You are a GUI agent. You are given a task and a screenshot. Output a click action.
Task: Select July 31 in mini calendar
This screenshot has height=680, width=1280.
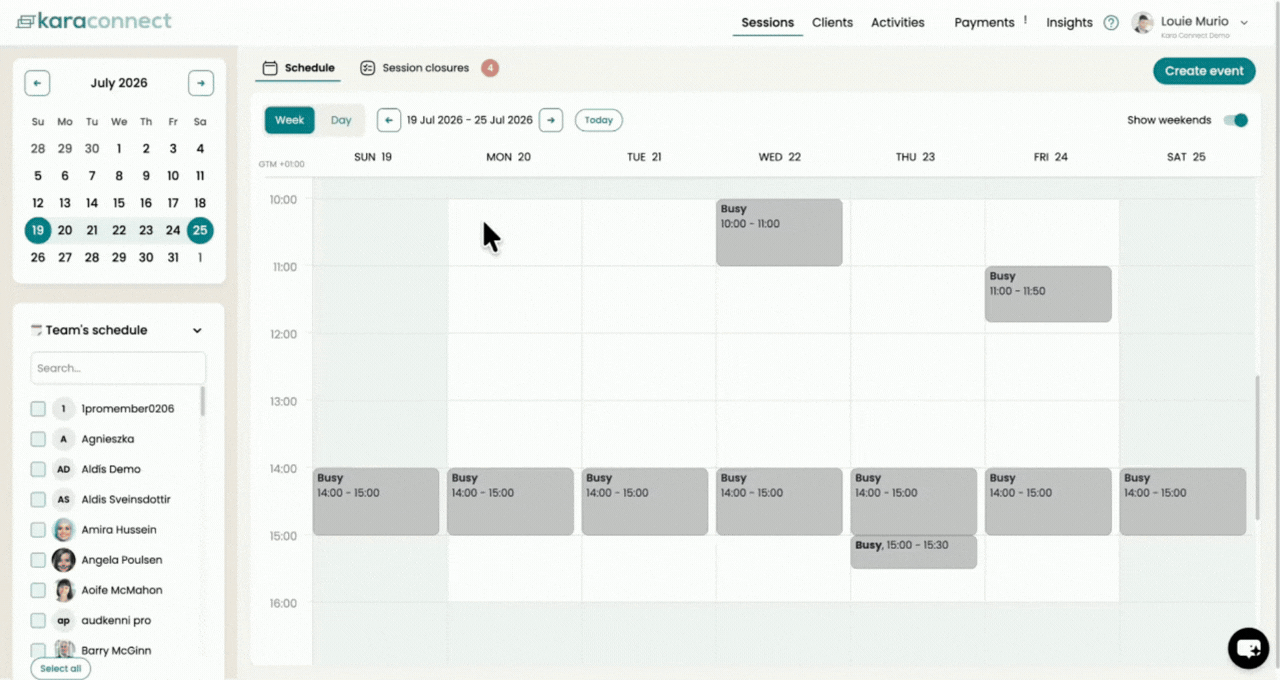click(173, 257)
